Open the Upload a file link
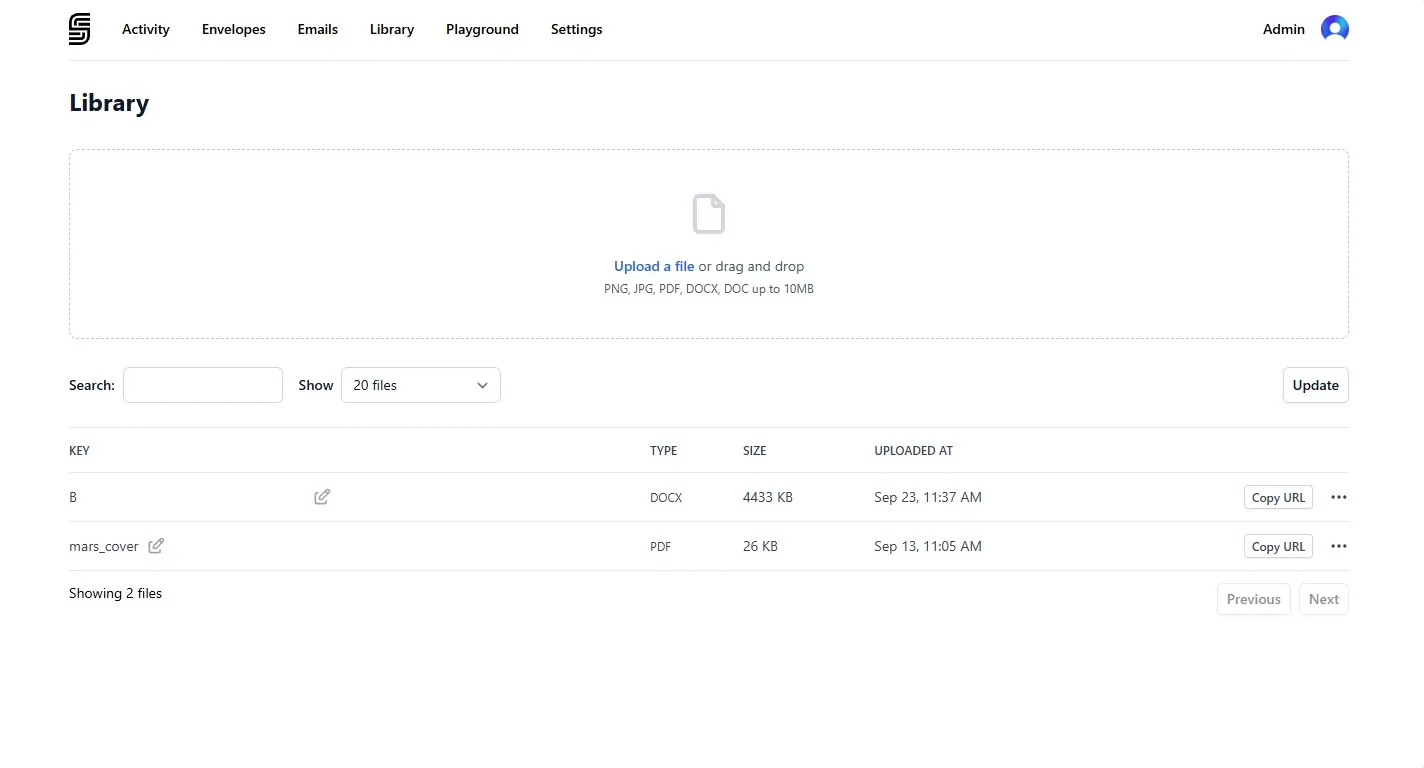Viewport: 1424px width, 768px height. point(654,266)
